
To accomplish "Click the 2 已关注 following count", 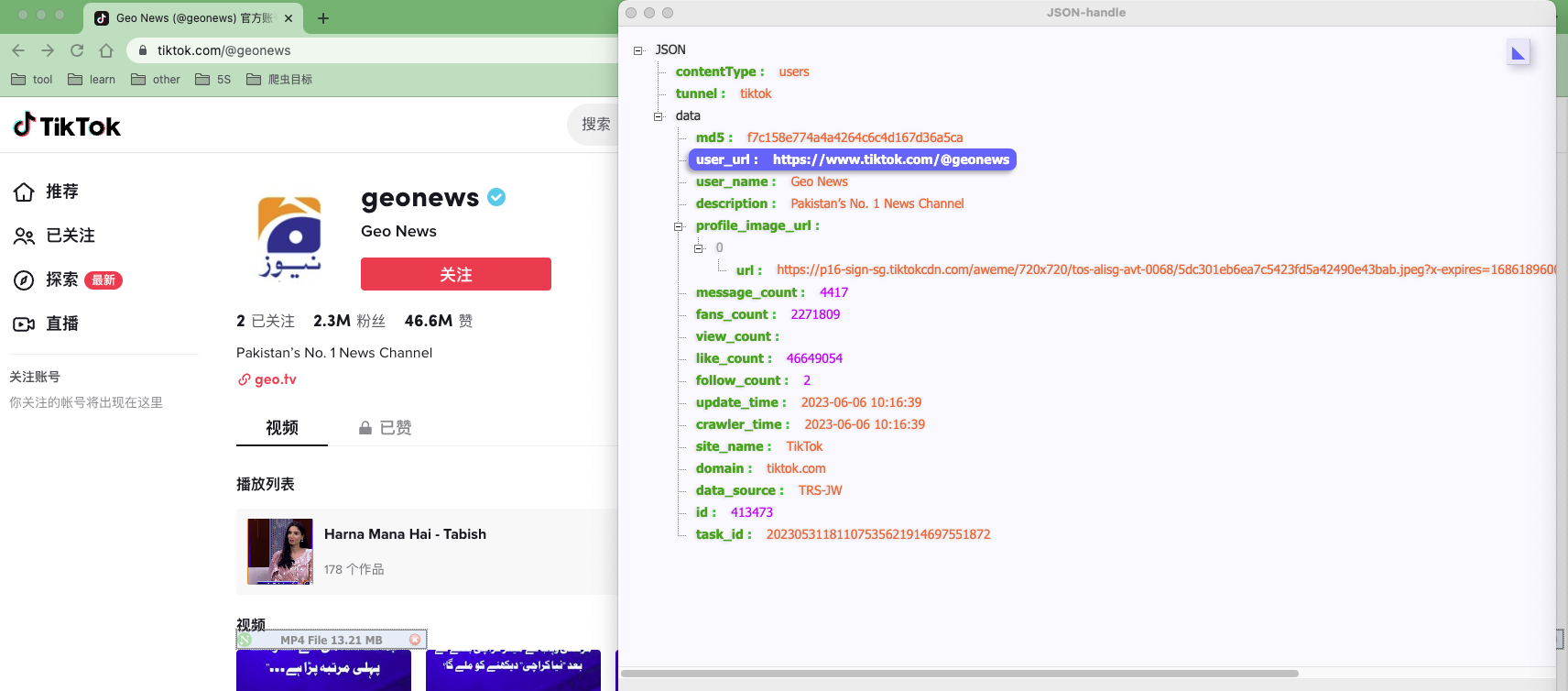I will (x=266, y=321).
